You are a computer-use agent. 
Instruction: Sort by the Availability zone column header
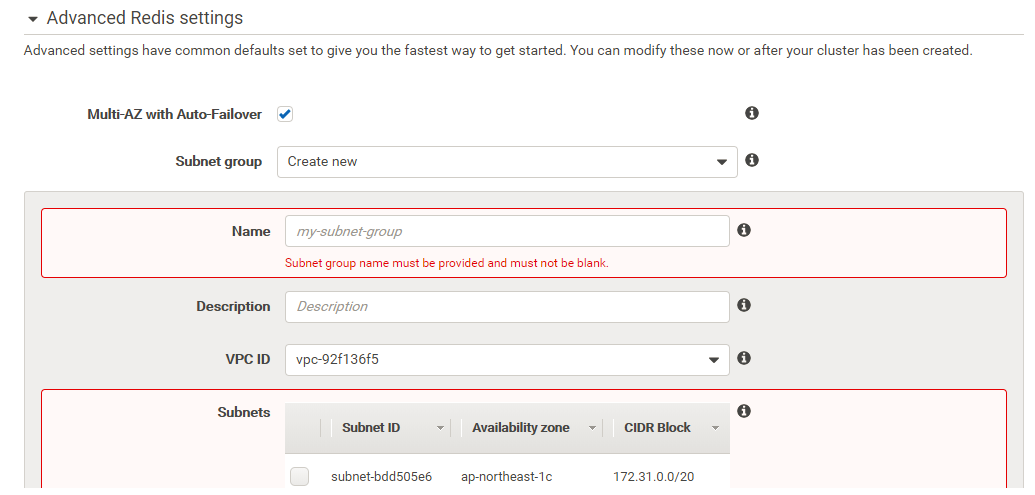pyautogui.click(x=520, y=428)
